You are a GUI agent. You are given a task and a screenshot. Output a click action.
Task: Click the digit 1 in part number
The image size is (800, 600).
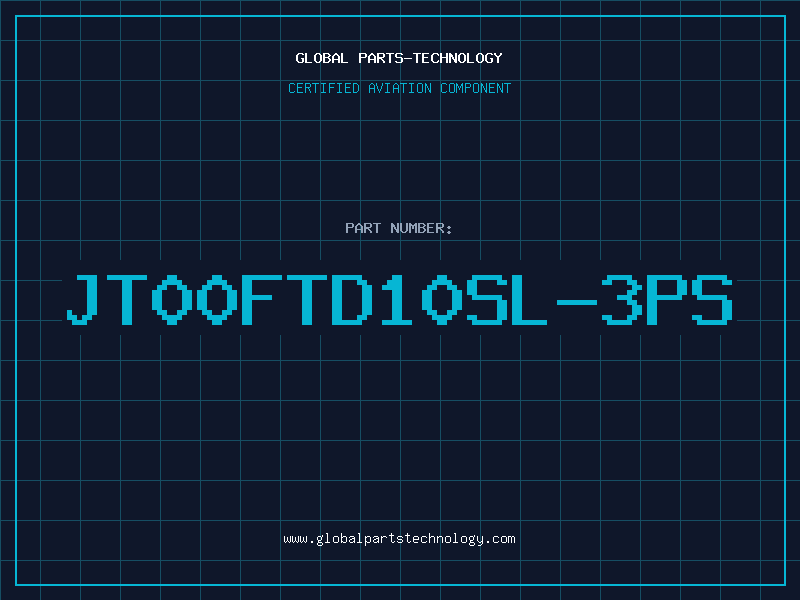point(396,299)
